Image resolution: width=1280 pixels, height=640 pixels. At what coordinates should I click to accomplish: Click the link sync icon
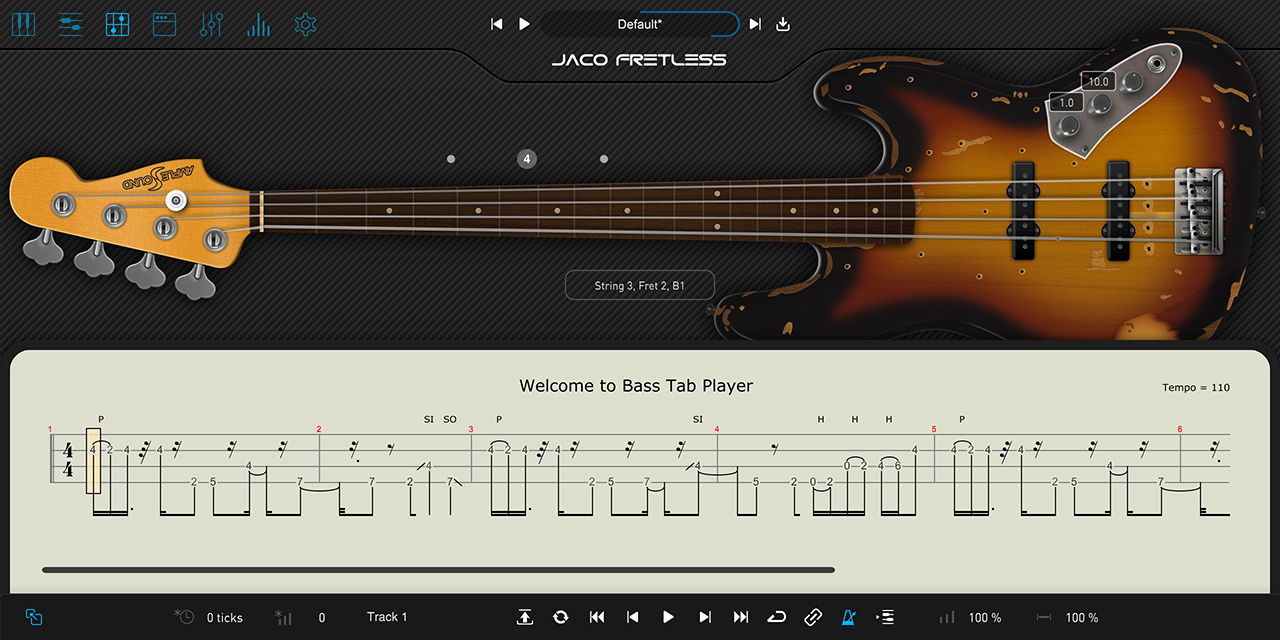tap(813, 617)
